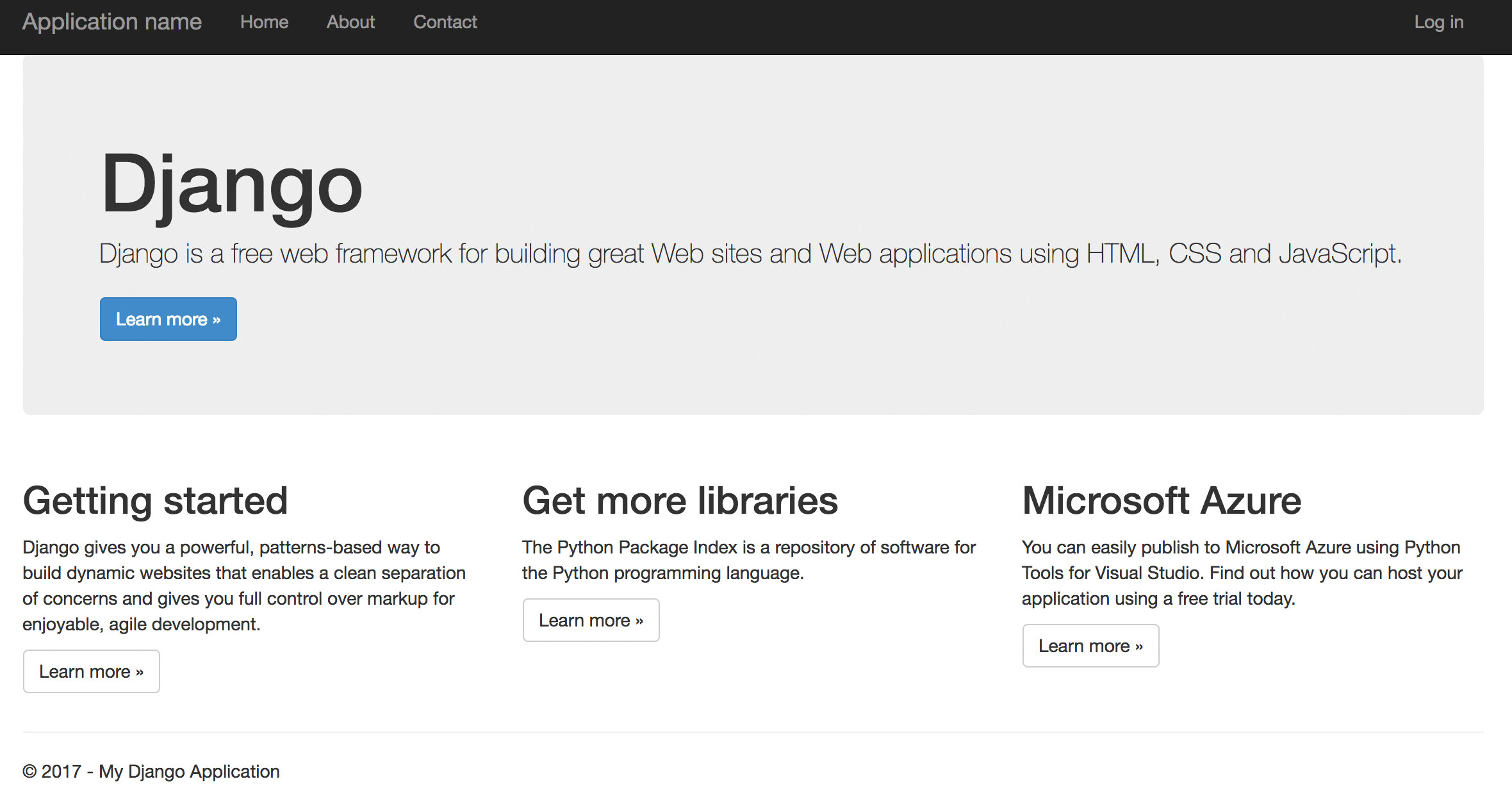Click Learn more under Microsoft Azure
Viewport: 1512px width, 811px height.
1091,646
